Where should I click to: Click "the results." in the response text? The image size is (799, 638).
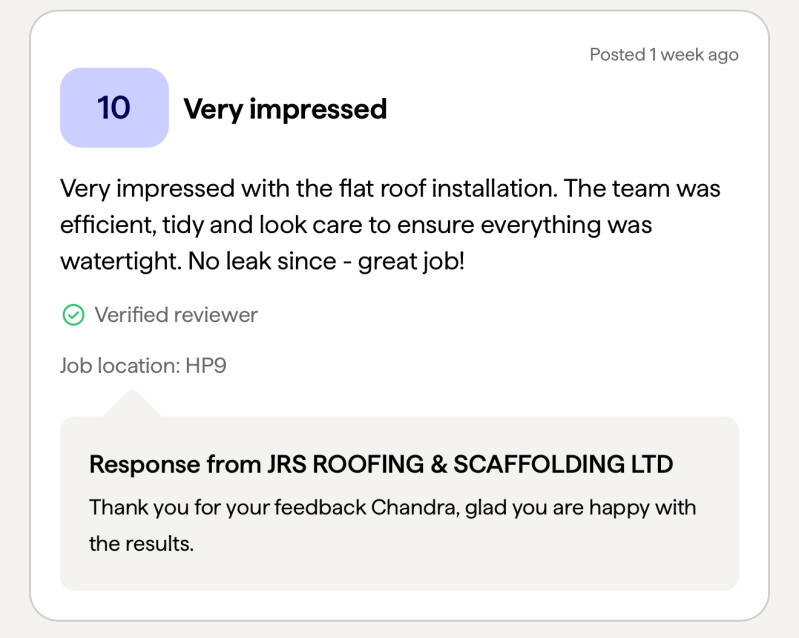click(141, 545)
